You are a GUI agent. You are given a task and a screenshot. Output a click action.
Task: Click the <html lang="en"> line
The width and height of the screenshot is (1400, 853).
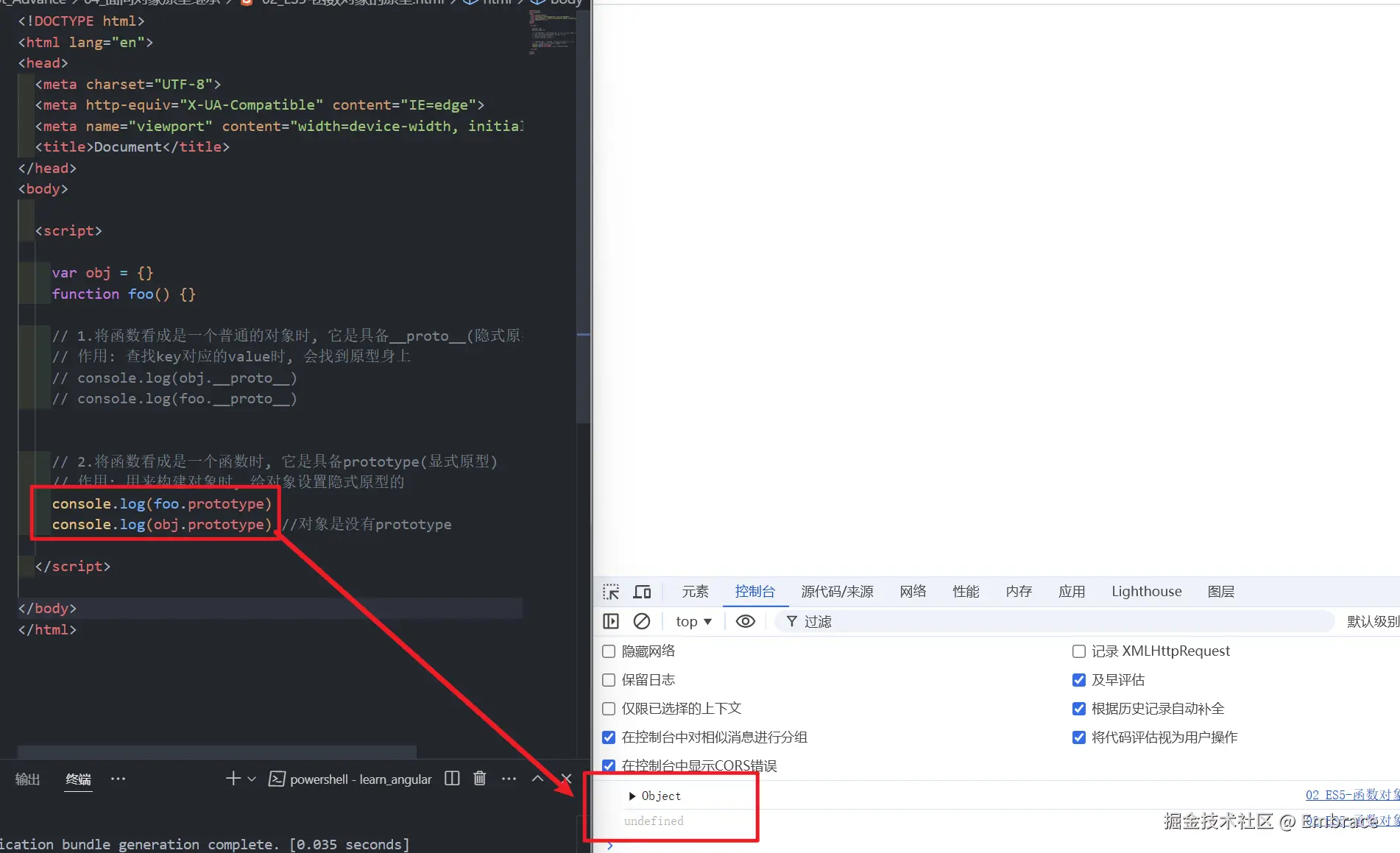coord(85,42)
